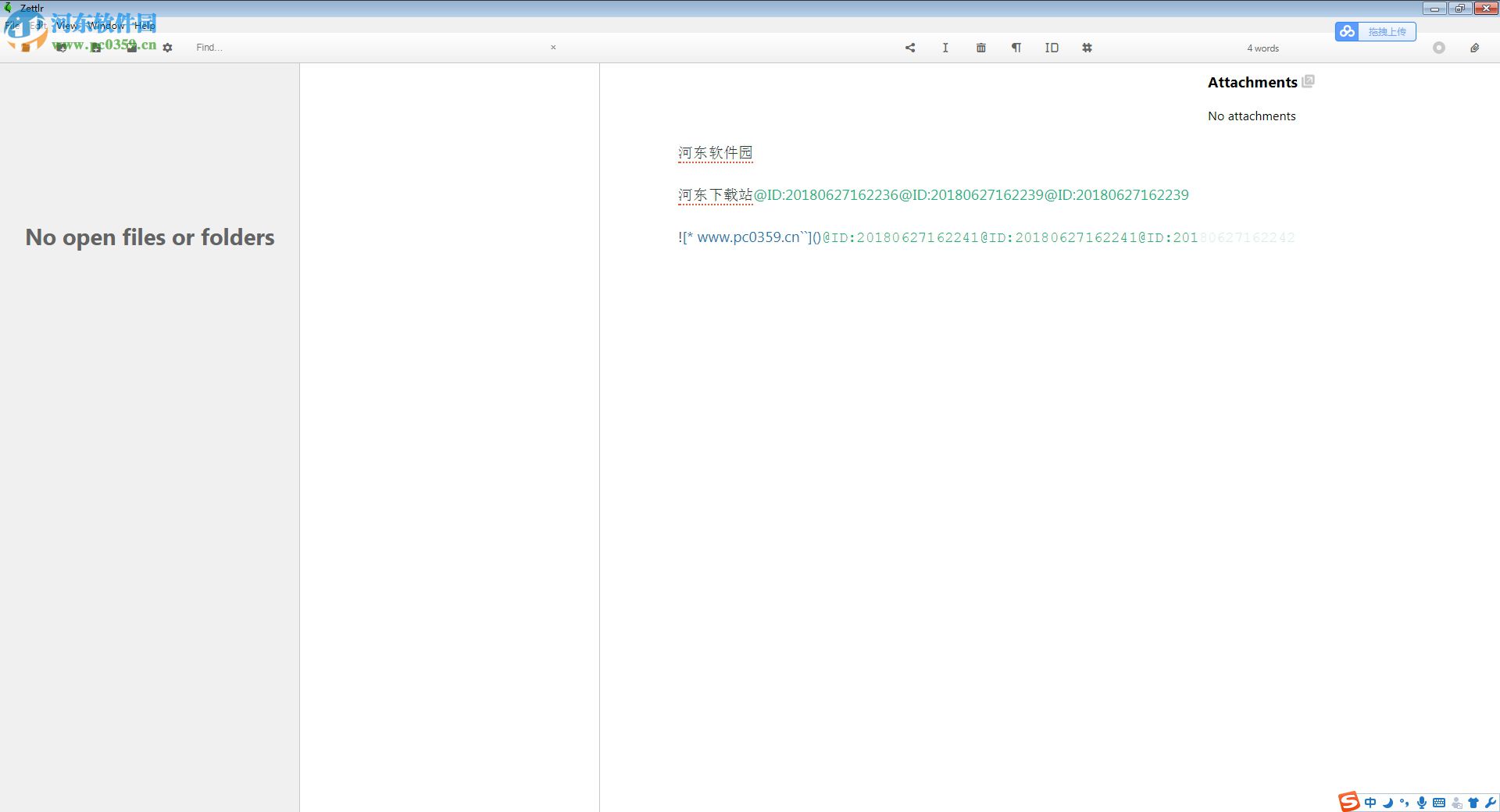Minimize the Zettlr window
The width and height of the screenshot is (1500, 812).
(1434, 9)
